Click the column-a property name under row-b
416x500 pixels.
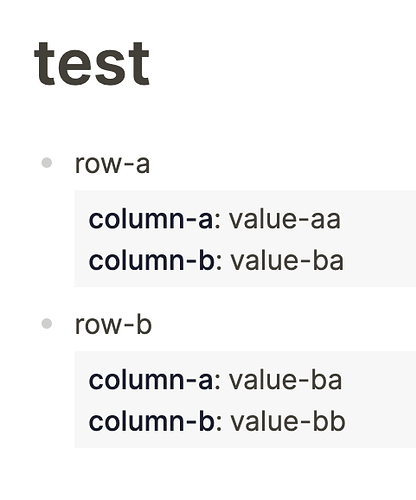(x=151, y=380)
